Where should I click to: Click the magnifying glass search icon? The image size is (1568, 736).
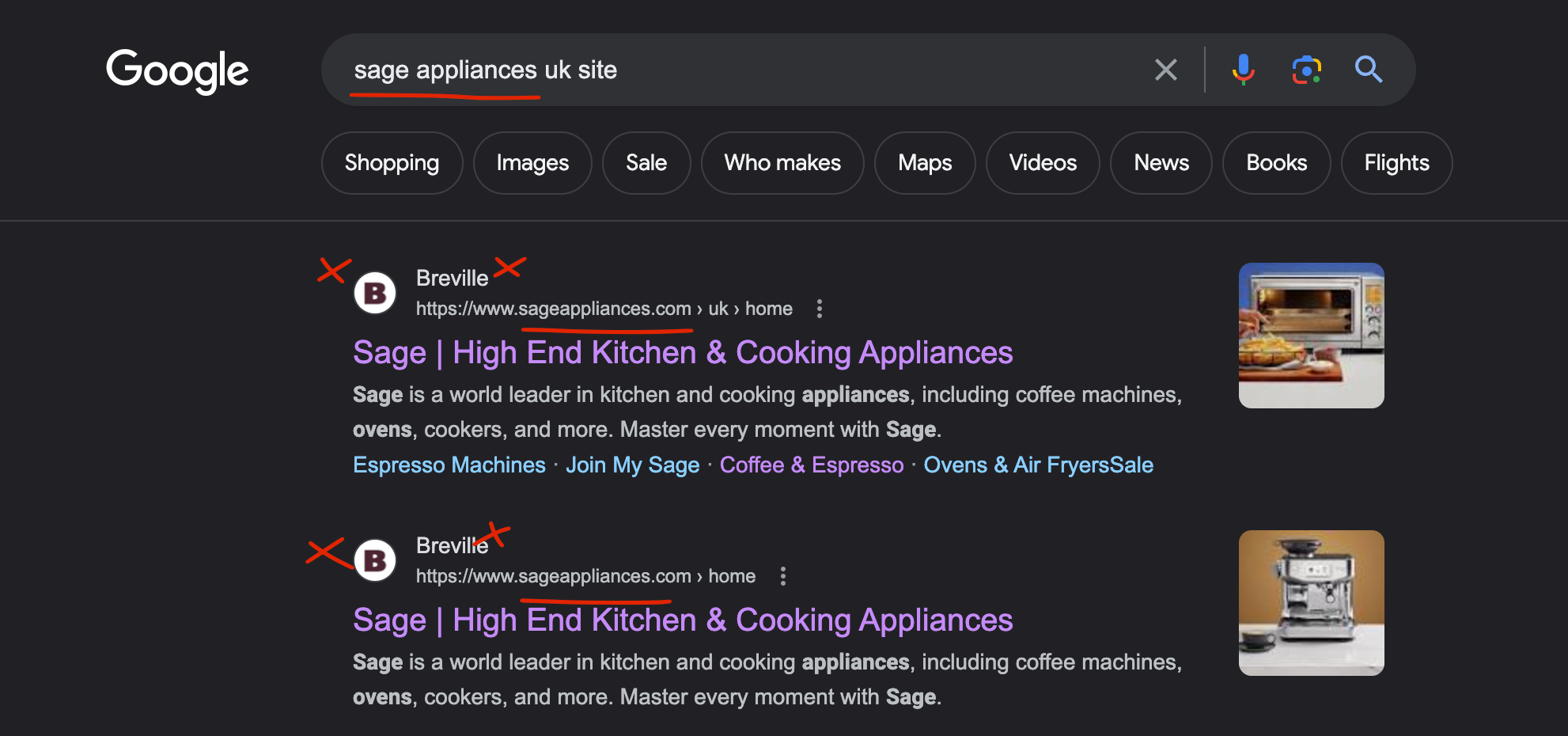[x=1369, y=70]
